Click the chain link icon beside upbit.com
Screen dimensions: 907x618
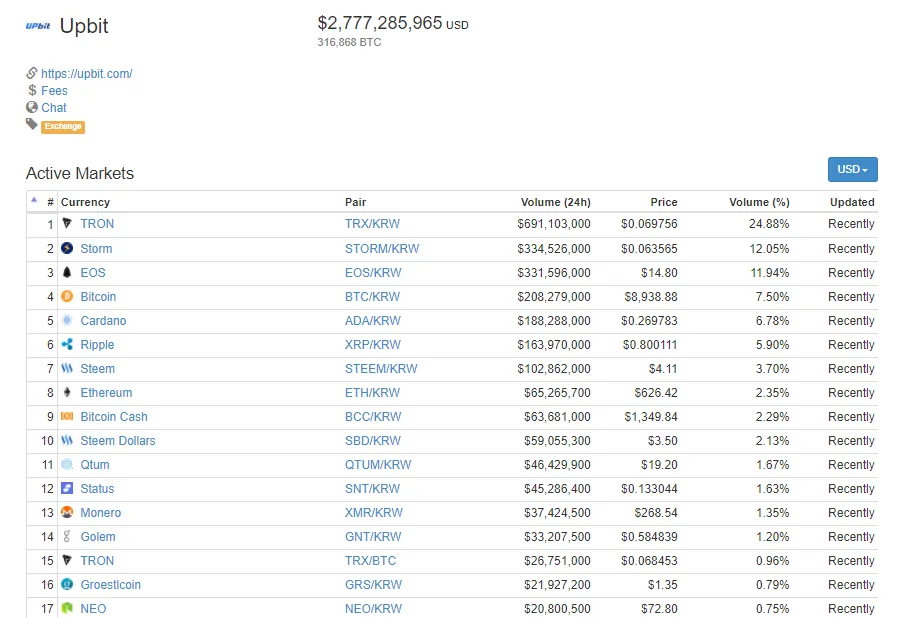click(32, 73)
